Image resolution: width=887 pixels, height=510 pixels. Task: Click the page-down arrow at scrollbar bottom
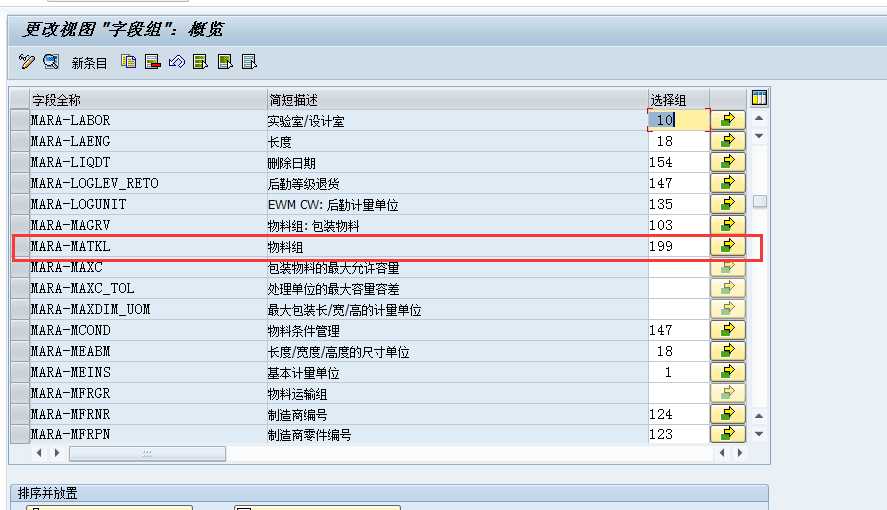tap(759, 434)
